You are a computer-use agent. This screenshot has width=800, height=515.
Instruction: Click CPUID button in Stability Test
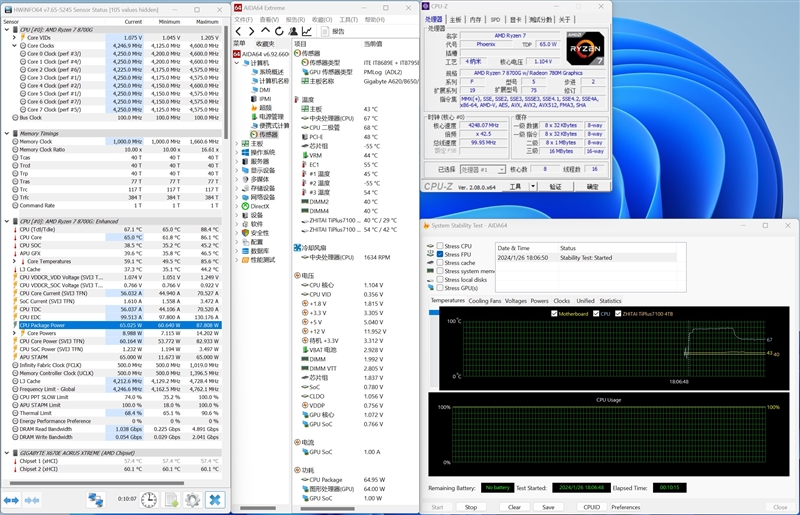click(592, 507)
